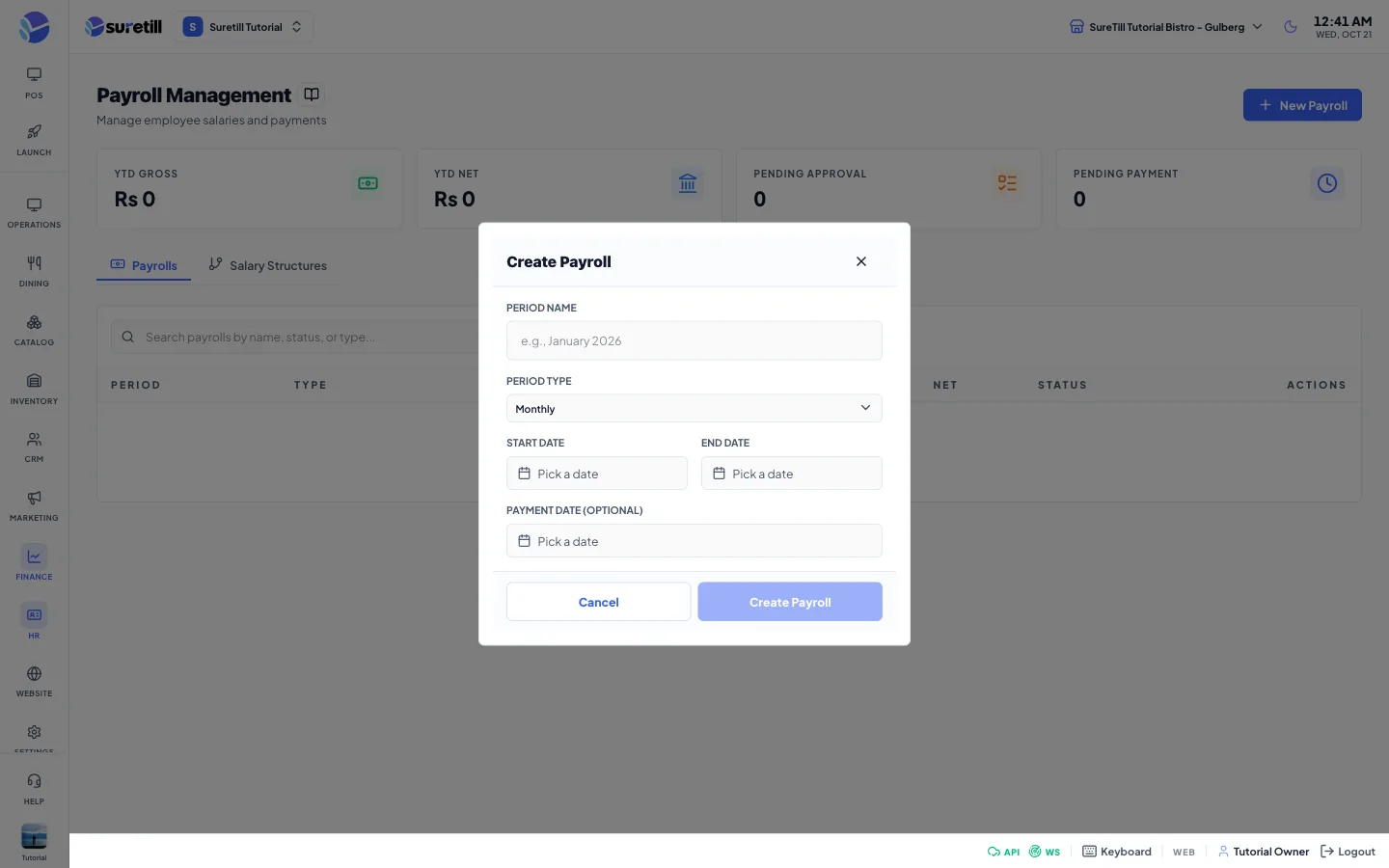Viewport: 1389px width, 868px height.
Task: Open Operations in the sidebar
Action: [x=34, y=213]
